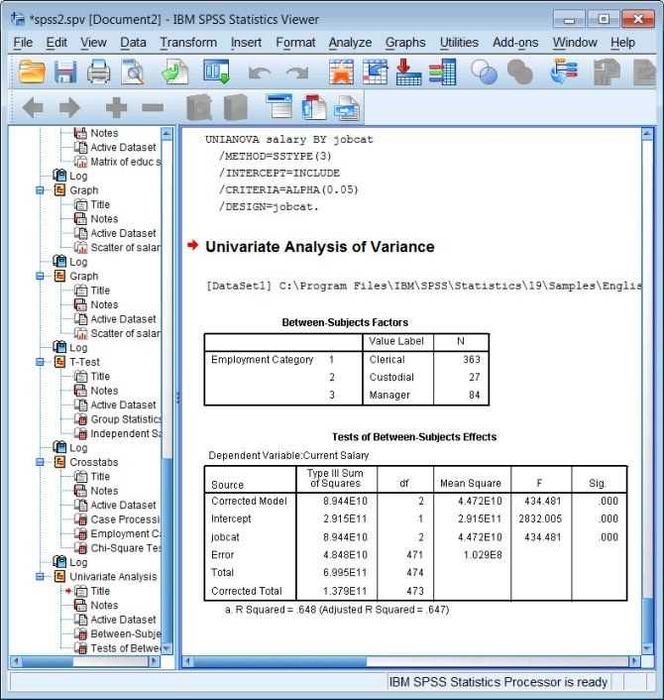Screen dimensions: 664x700
Task: Click outline pane scroll down arrow
Action: [167, 649]
